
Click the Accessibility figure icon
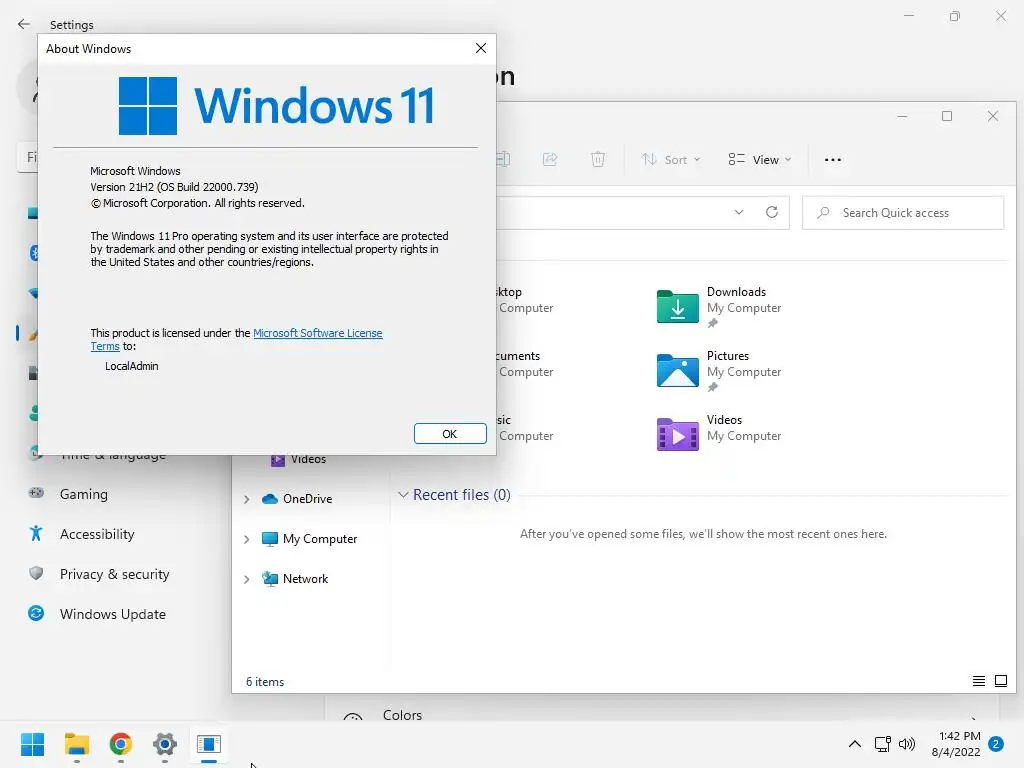coord(36,534)
